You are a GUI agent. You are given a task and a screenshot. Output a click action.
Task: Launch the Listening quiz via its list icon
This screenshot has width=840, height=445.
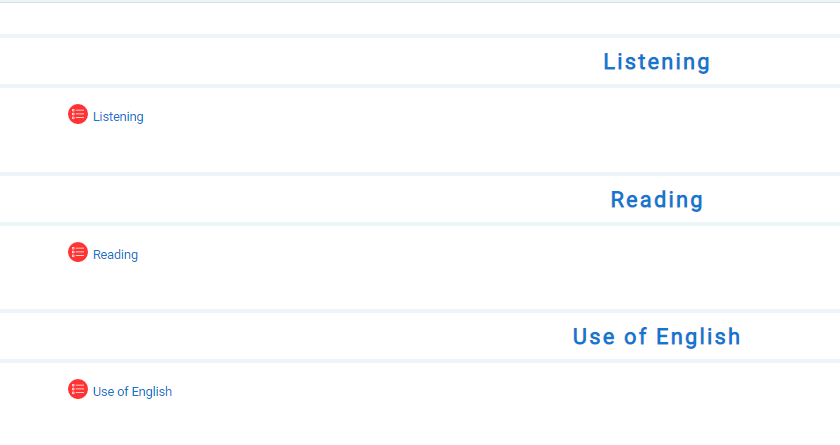78,115
